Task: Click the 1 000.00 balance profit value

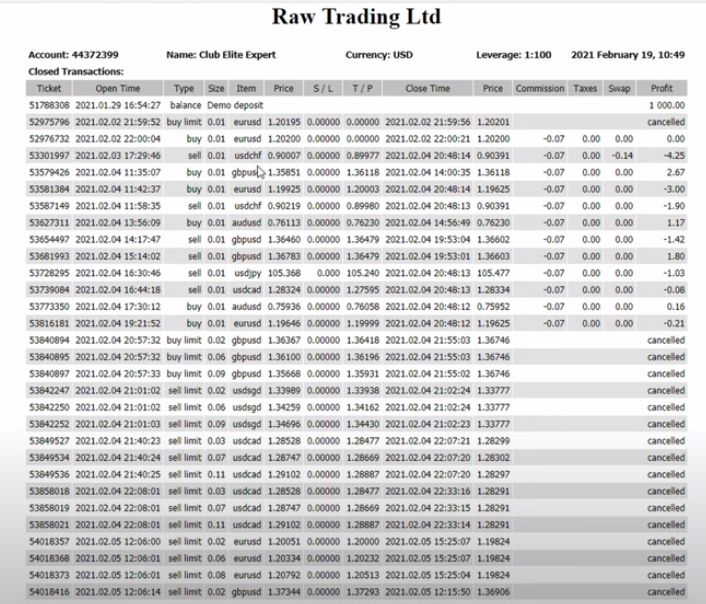Action: click(667, 105)
